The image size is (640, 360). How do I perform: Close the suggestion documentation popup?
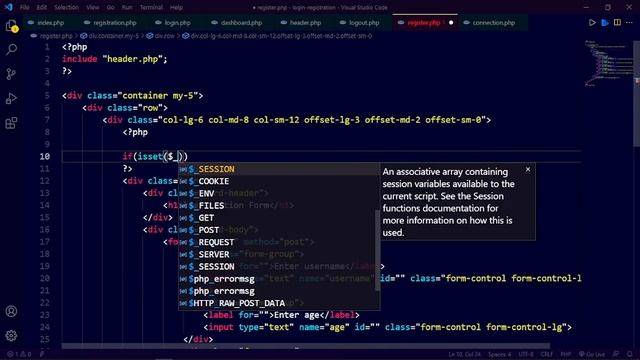pyautogui.click(x=528, y=169)
